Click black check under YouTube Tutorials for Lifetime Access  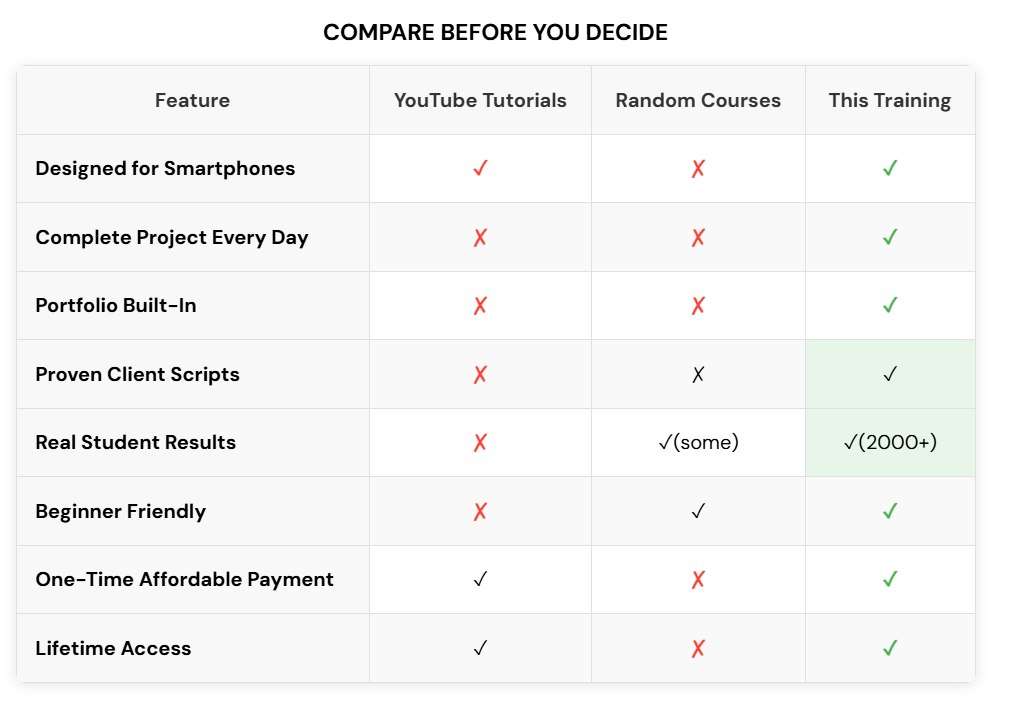point(480,648)
